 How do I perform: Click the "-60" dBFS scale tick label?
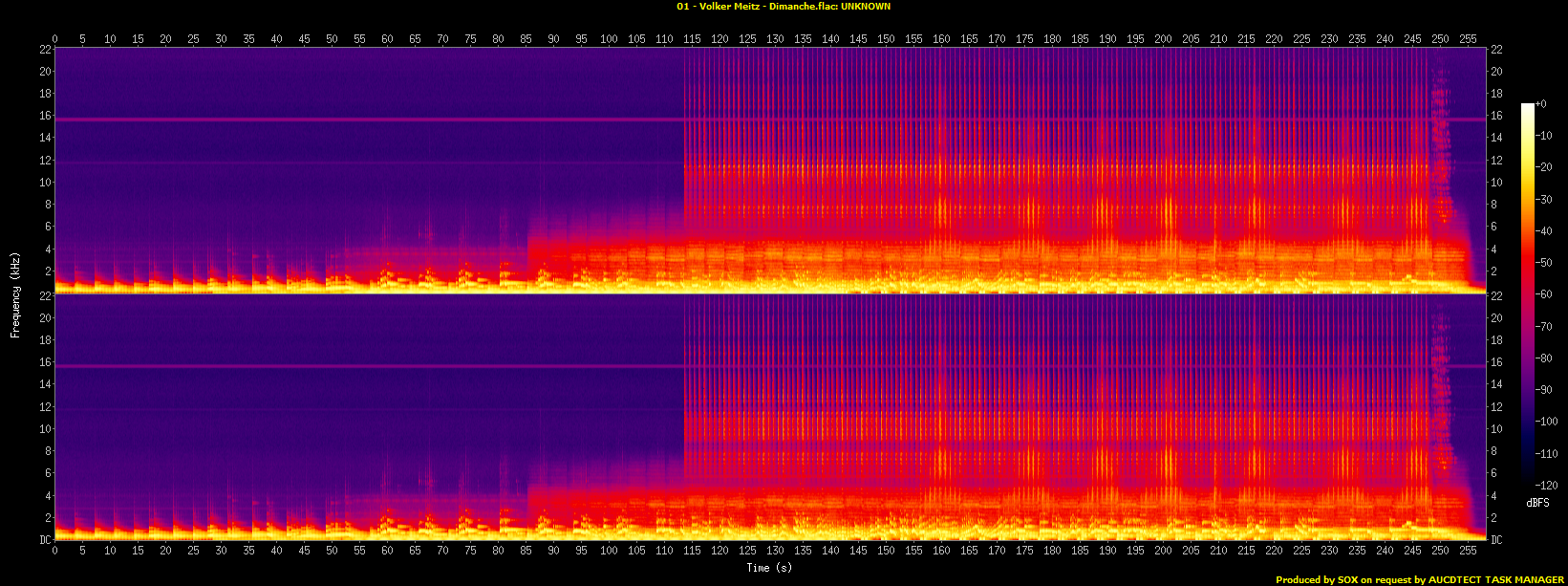click(x=1544, y=294)
